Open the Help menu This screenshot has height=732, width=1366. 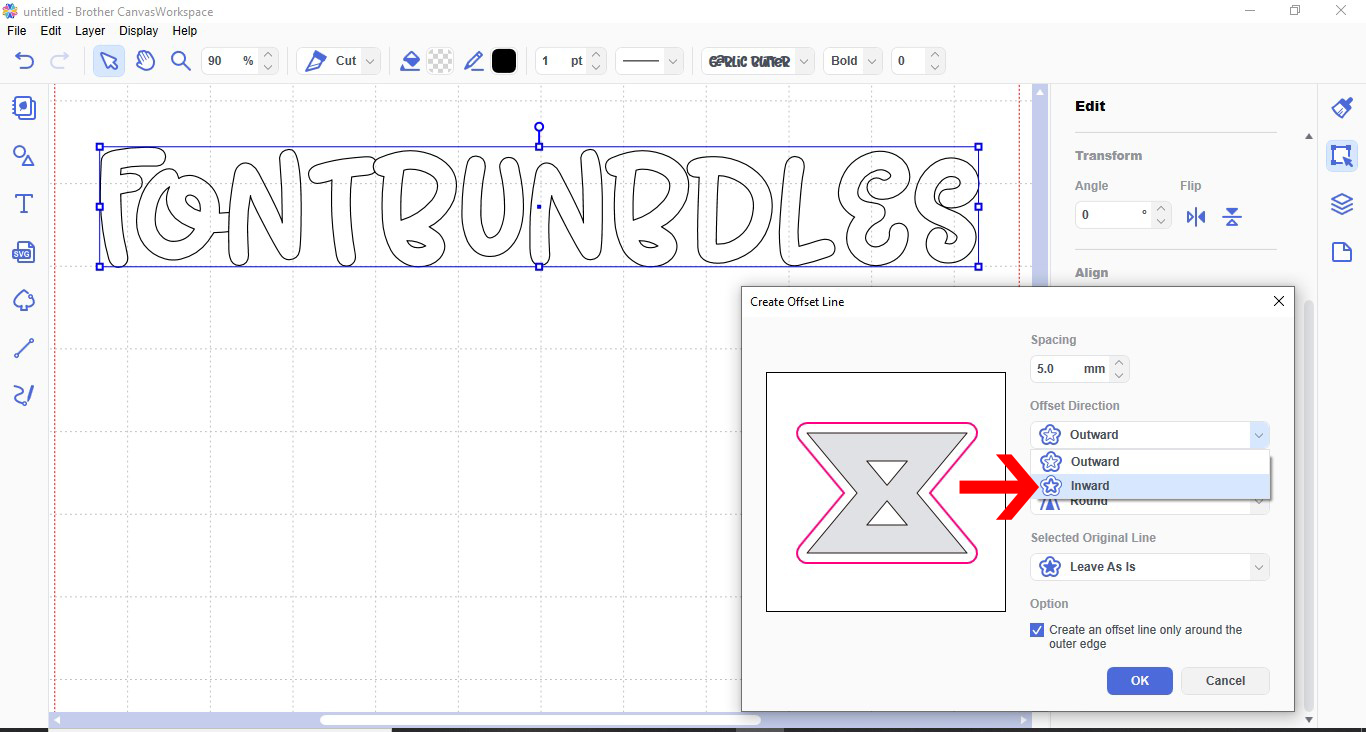click(x=185, y=31)
